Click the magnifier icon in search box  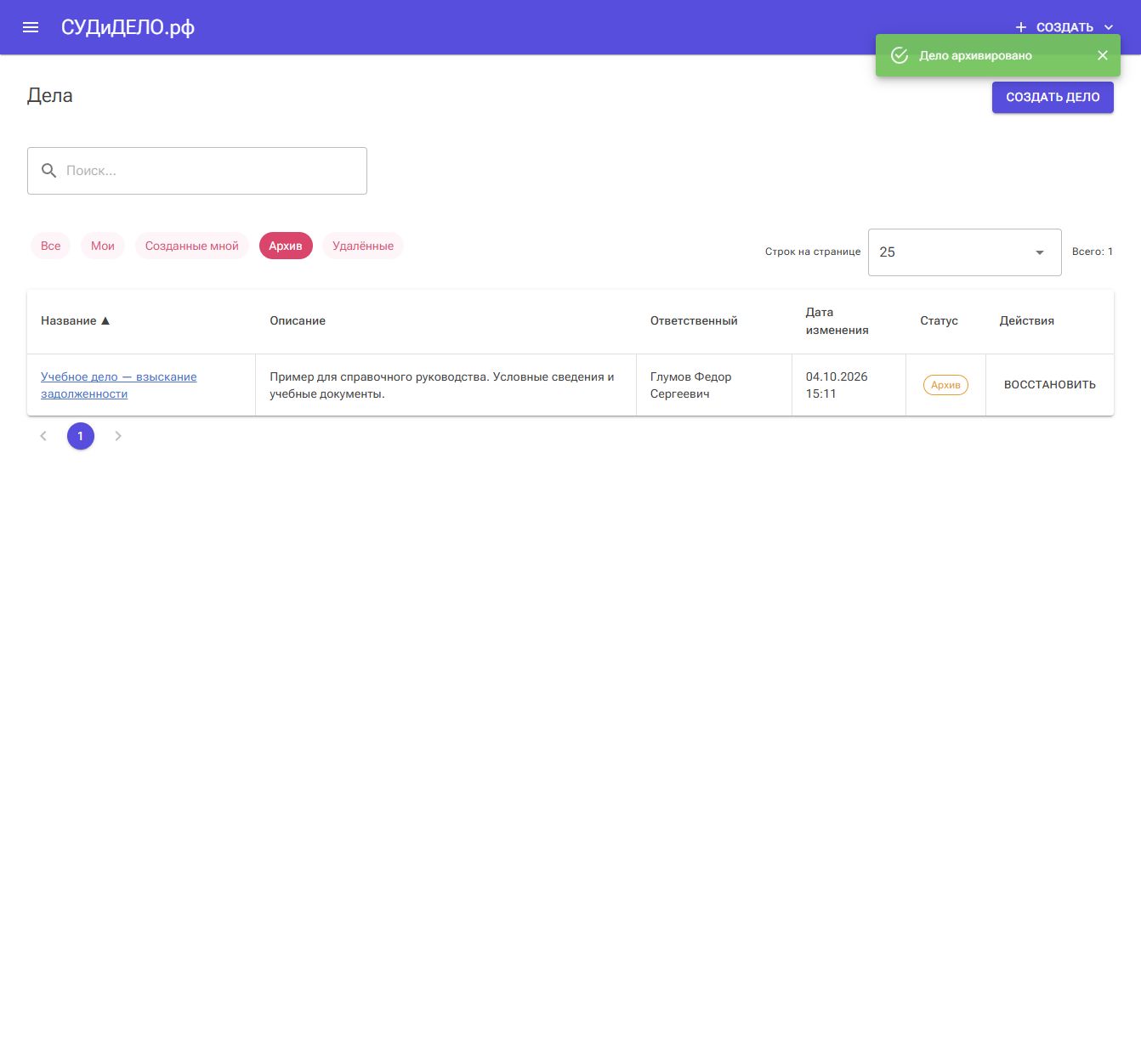49,171
